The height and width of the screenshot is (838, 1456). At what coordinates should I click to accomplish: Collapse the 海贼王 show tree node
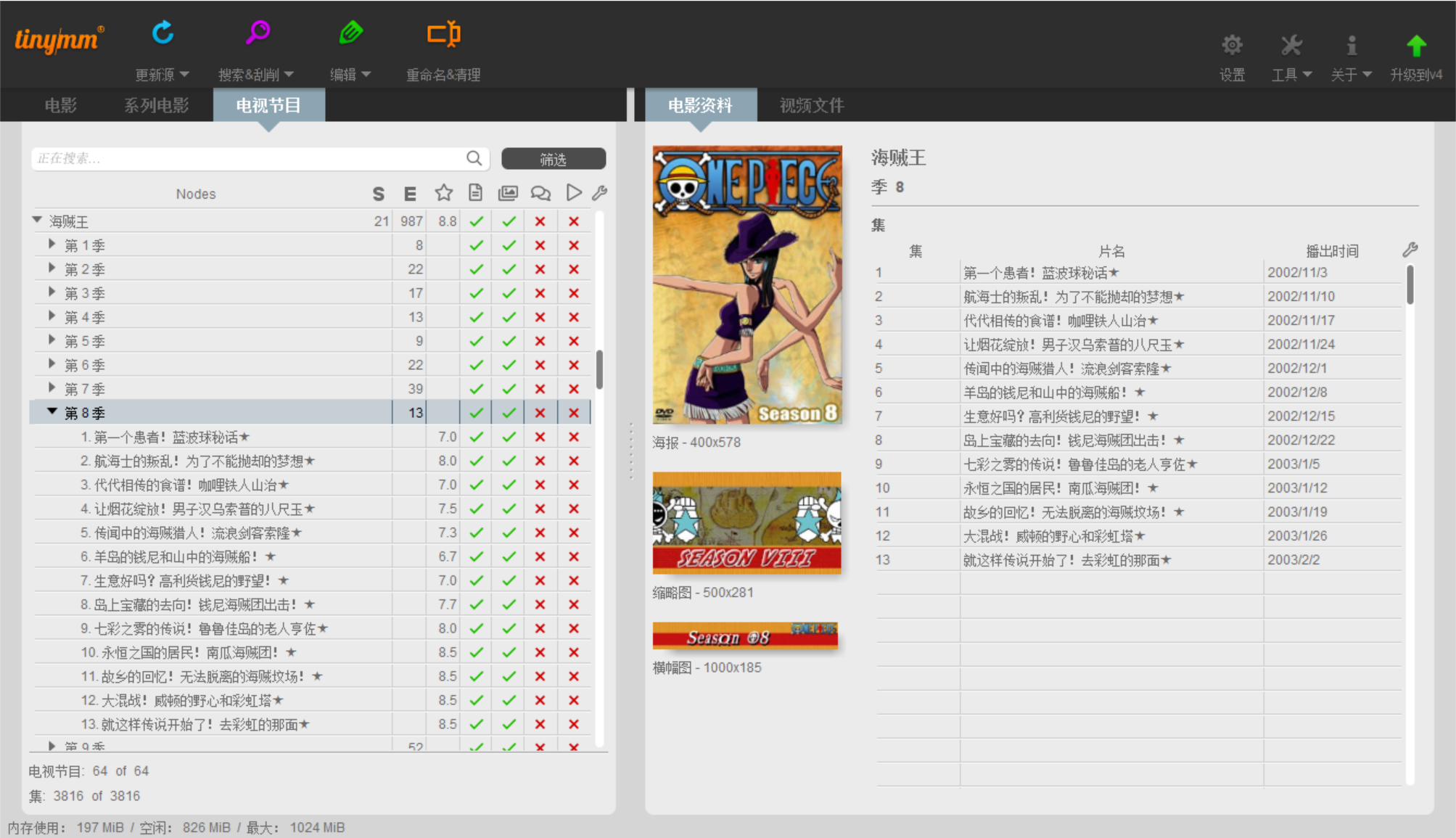[x=37, y=219]
